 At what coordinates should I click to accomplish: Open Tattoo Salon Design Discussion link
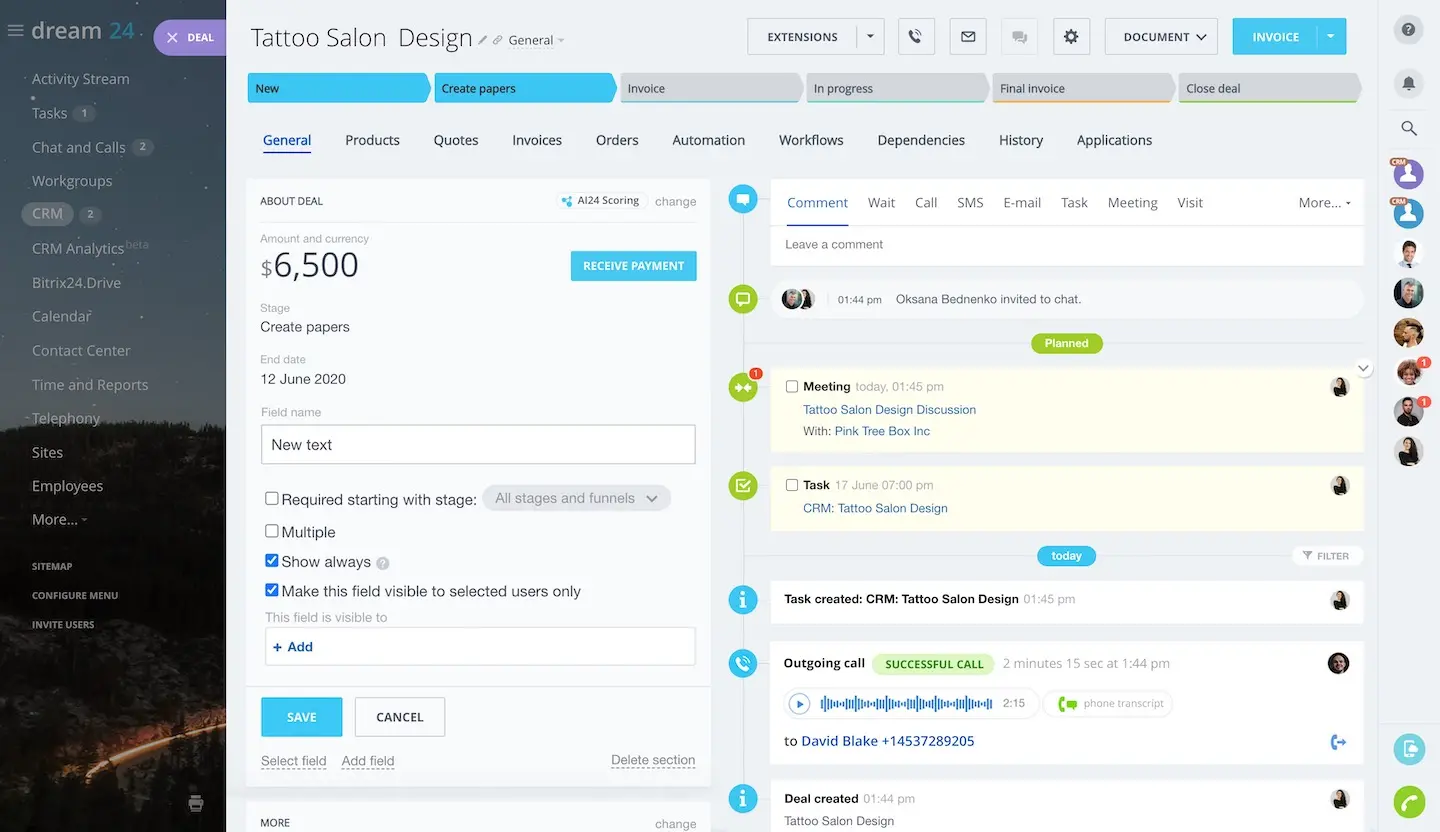(889, 410)
